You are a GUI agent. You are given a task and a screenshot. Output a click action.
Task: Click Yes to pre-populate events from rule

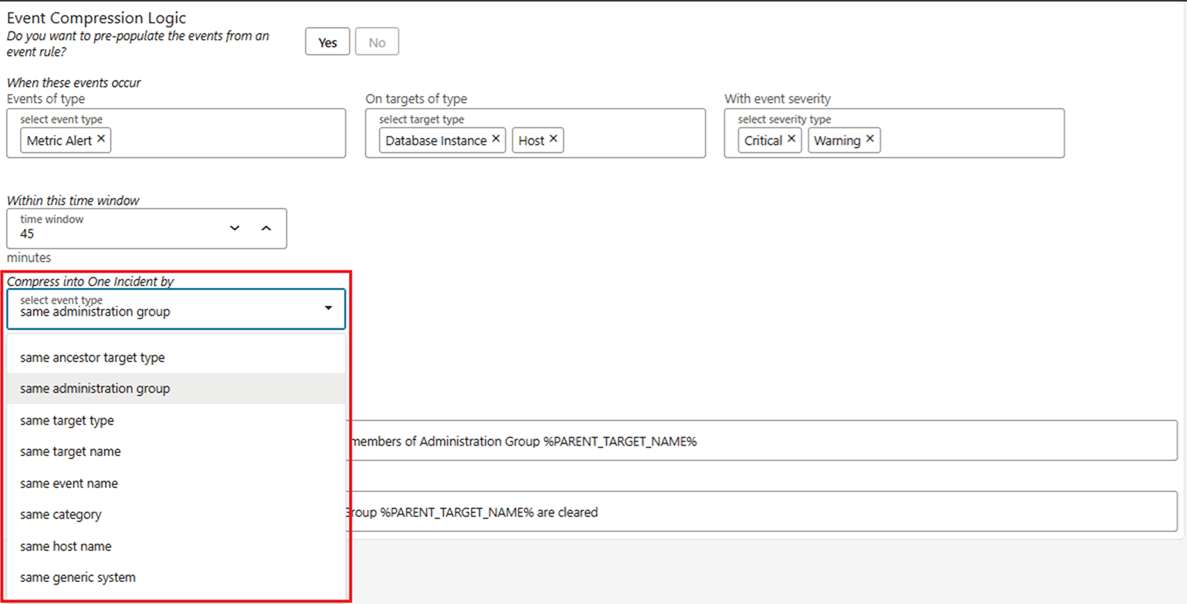[327, 41]
